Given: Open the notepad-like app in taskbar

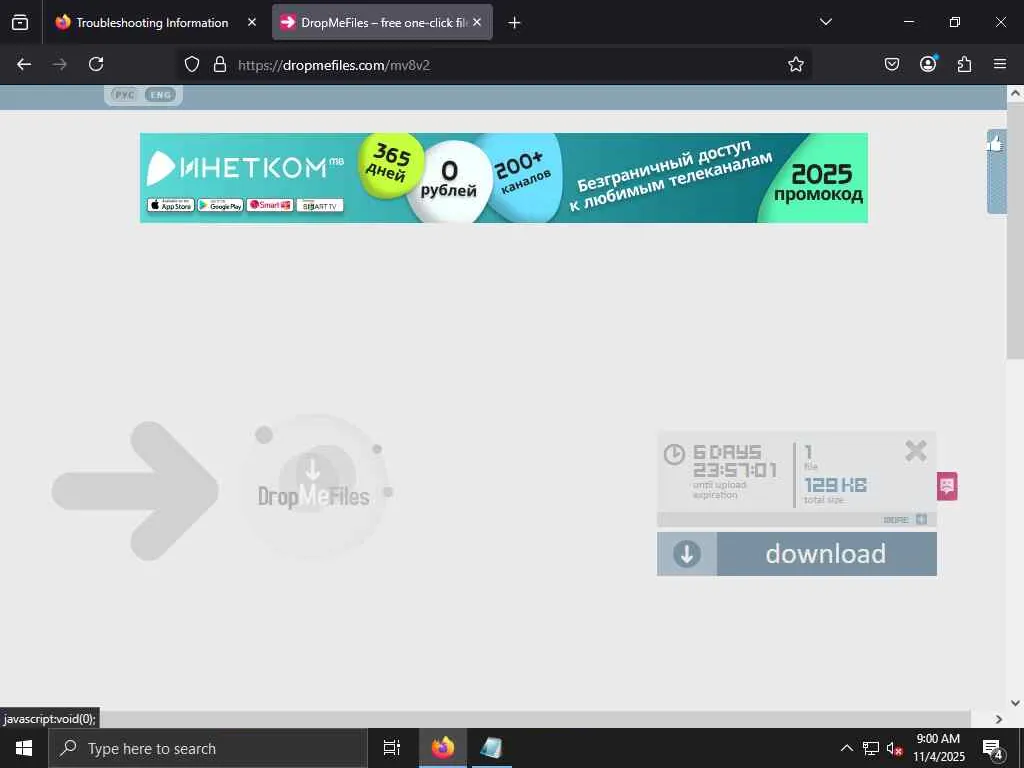Looking at the screenshot, I should coord(491,748).
